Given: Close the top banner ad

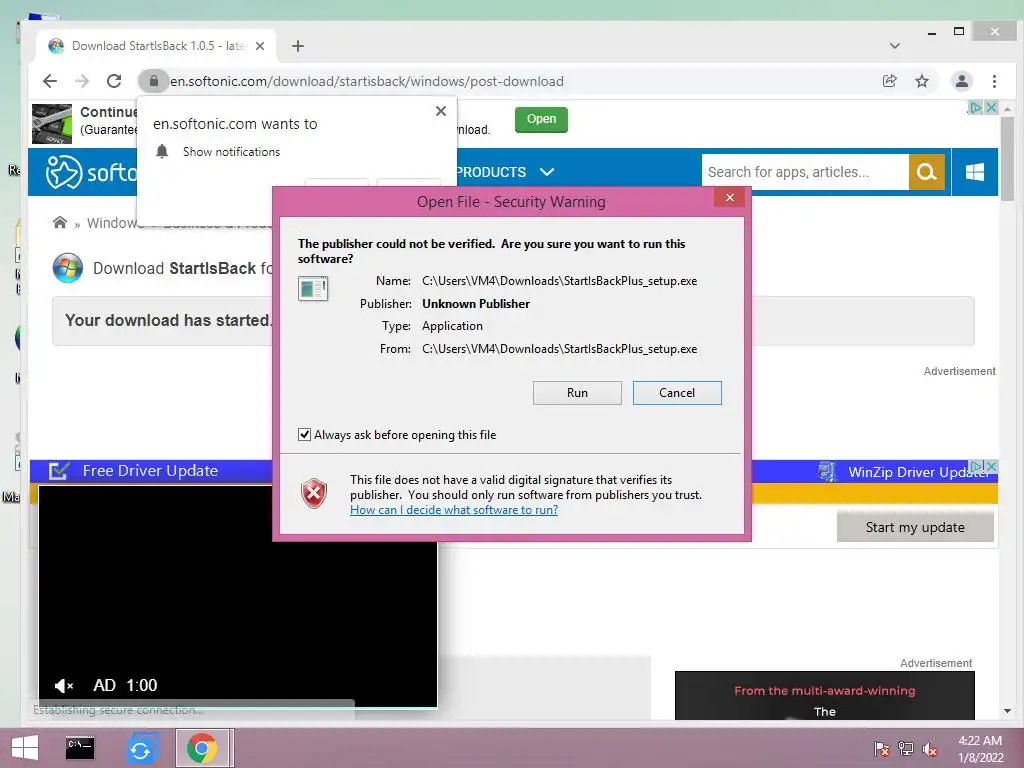Looking at the screenshot, I should click(x=991, y=108).
